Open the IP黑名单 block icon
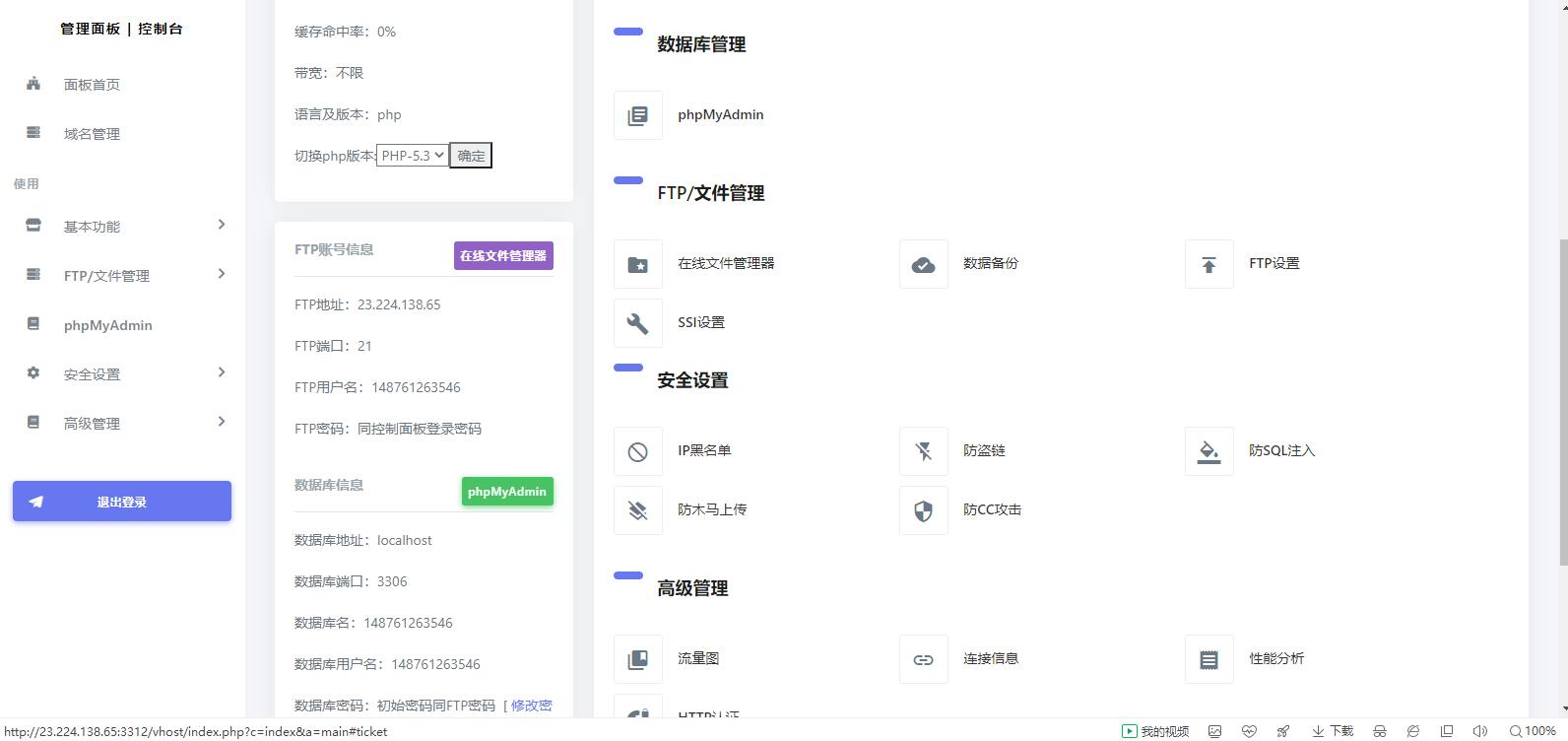 tap(638, 451)
